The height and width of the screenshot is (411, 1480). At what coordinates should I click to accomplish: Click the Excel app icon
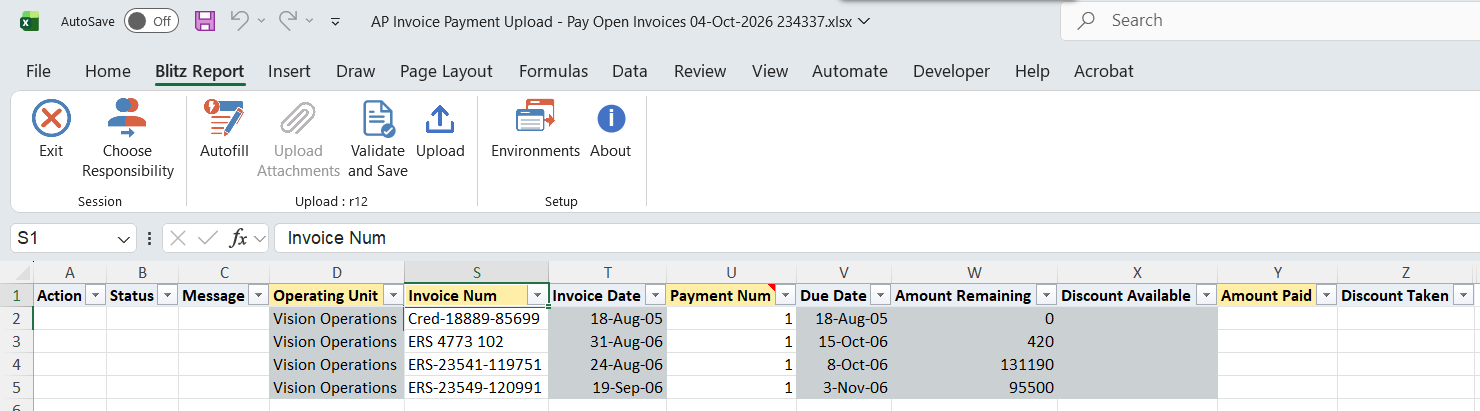[31, 21]
